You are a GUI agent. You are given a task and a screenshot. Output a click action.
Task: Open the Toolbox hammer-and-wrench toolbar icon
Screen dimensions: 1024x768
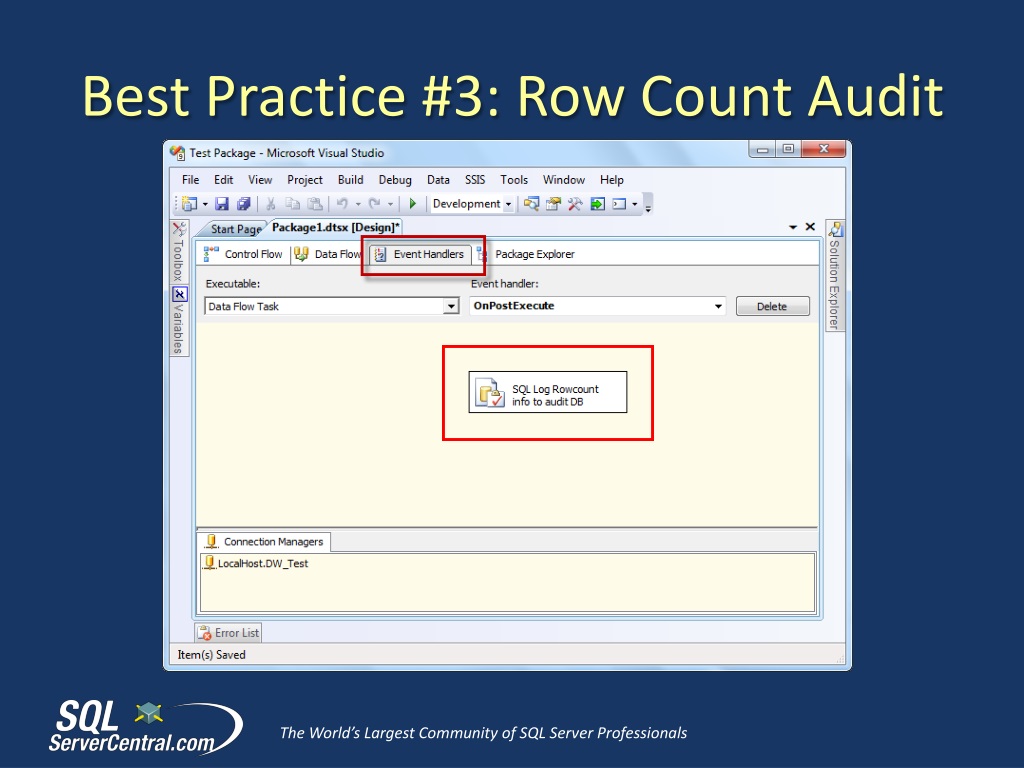[575, 204]
